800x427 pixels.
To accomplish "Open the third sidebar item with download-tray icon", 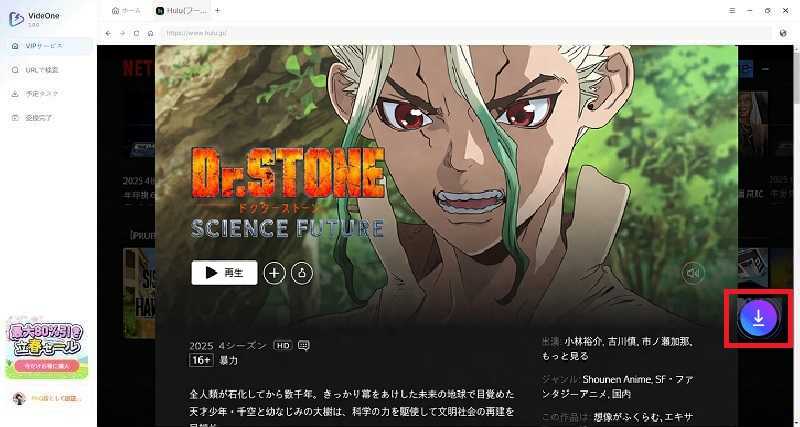I will point(47,94).
